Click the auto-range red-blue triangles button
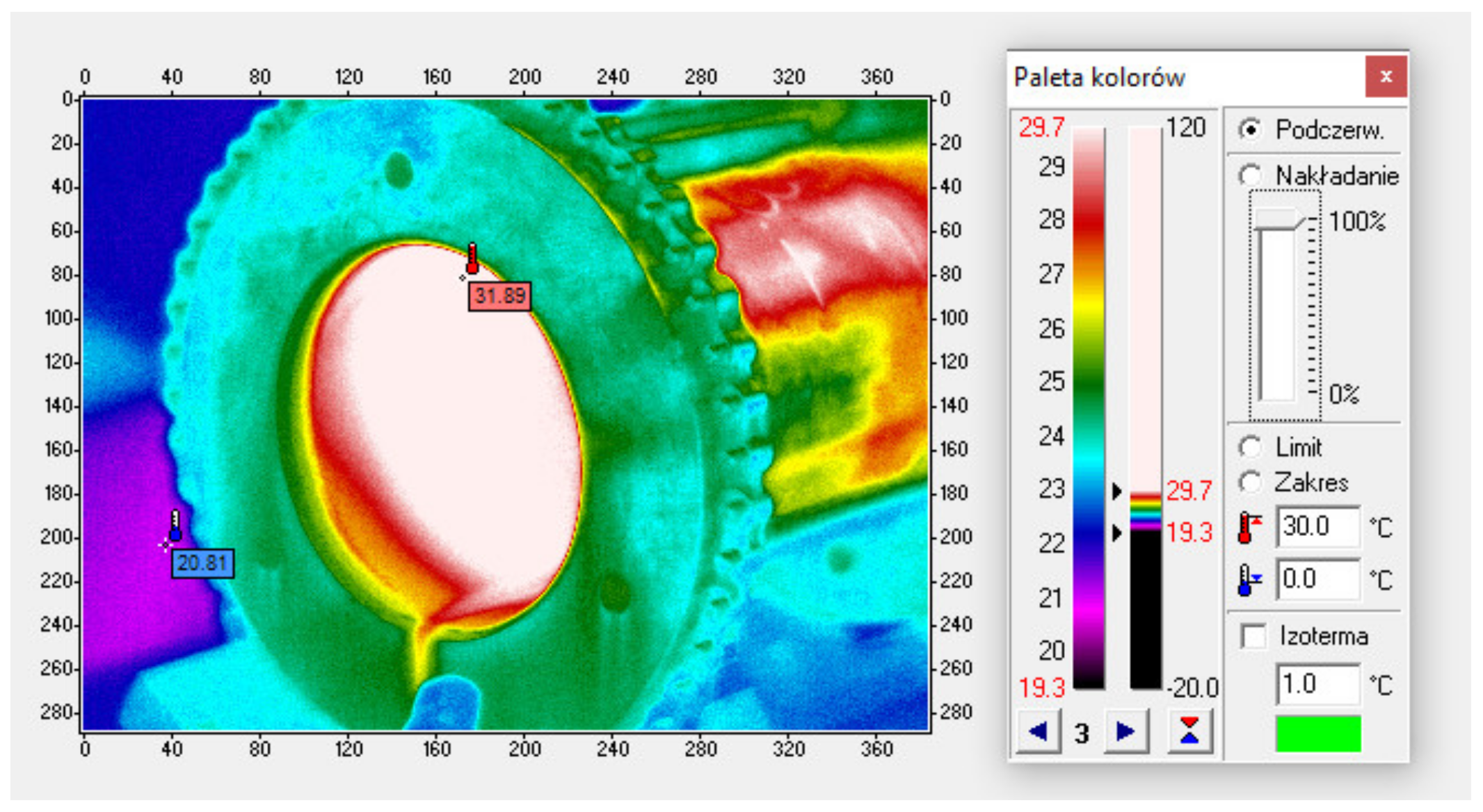The image size is (1483, 812). pyautogui.click(x=1189, y=731)
